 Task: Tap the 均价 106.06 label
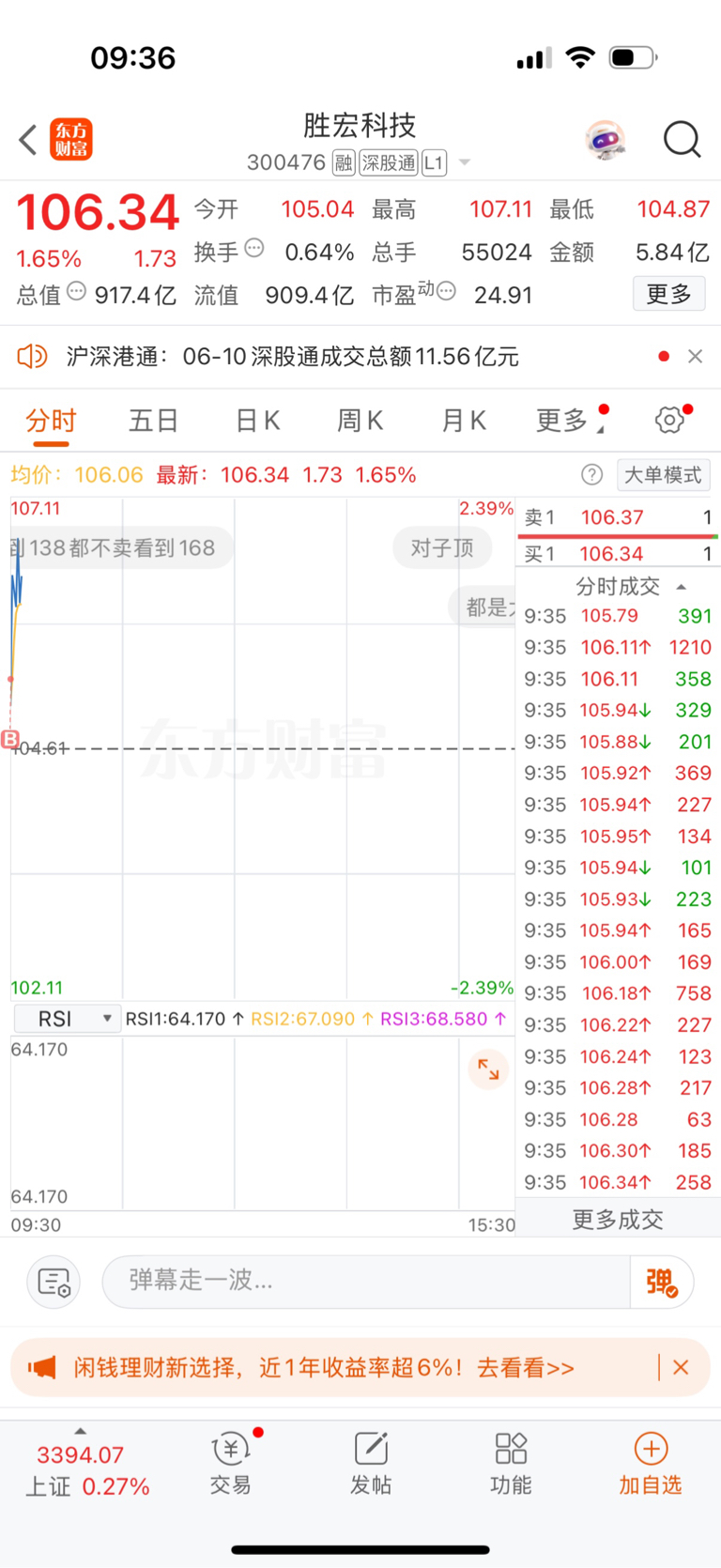click(76, 475)
